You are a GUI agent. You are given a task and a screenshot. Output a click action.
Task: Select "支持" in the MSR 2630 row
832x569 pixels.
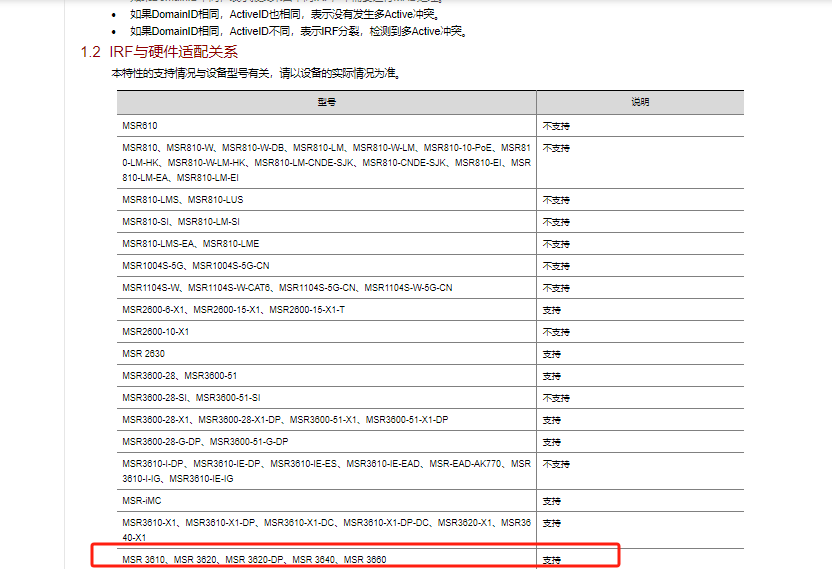click(x=552, y=354)
